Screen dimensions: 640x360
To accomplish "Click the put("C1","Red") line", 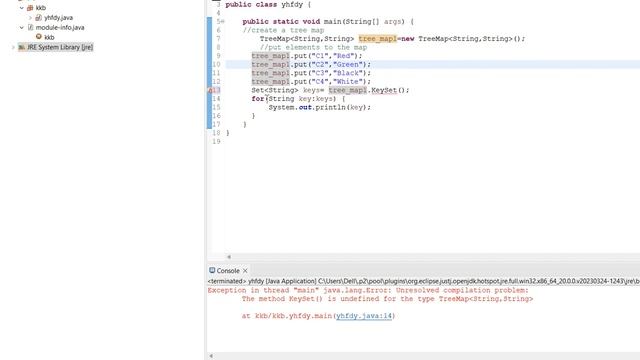I will [307, 56].
